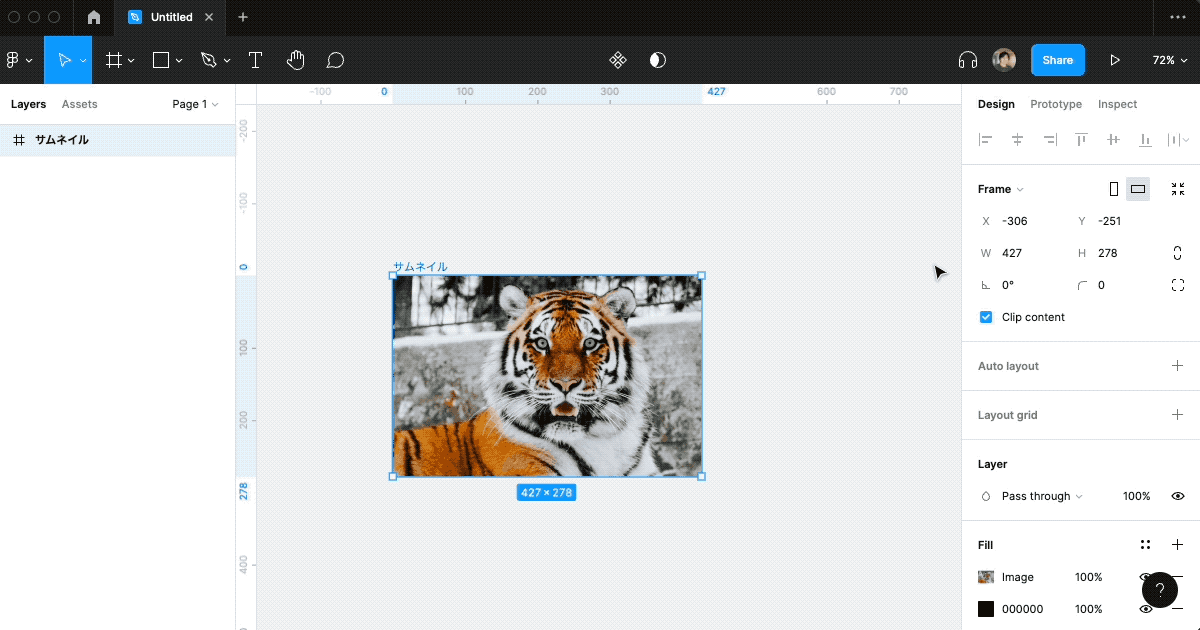Screen dimensions: 1200x630
Task: Open Move tools dropdown arrow
Action: 83,61
